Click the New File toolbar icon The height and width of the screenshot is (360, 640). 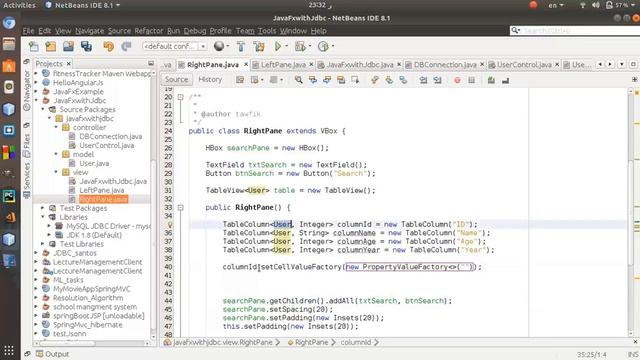[33, 47]
